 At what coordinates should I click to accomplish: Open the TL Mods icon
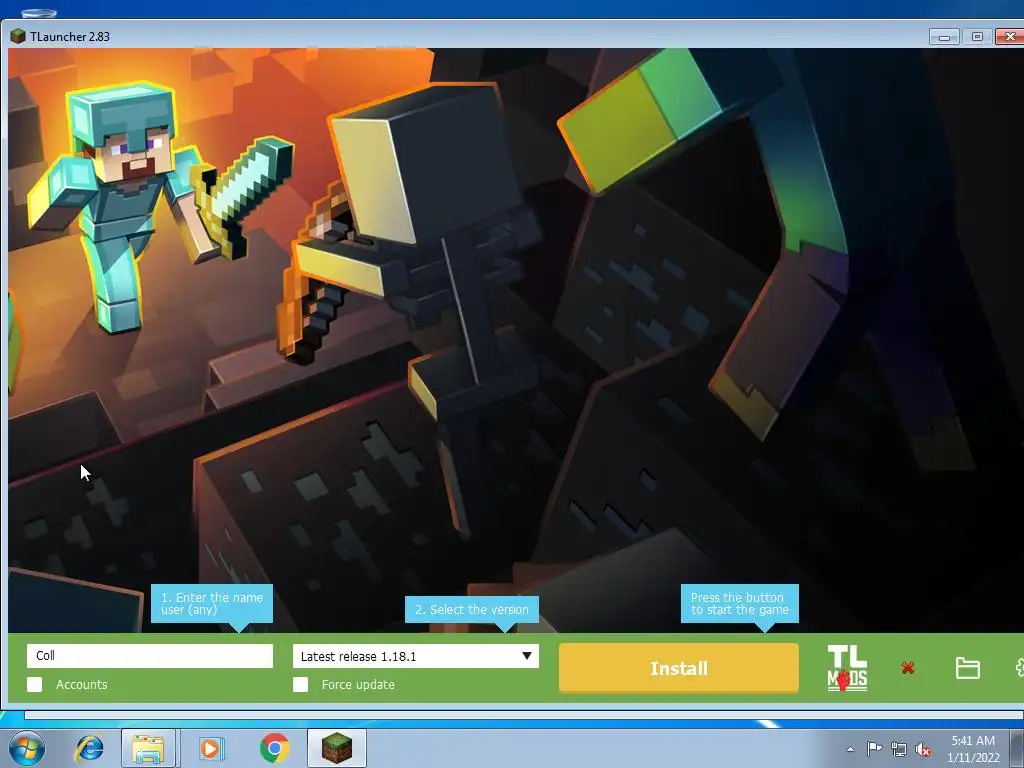(x=847, y=668)
